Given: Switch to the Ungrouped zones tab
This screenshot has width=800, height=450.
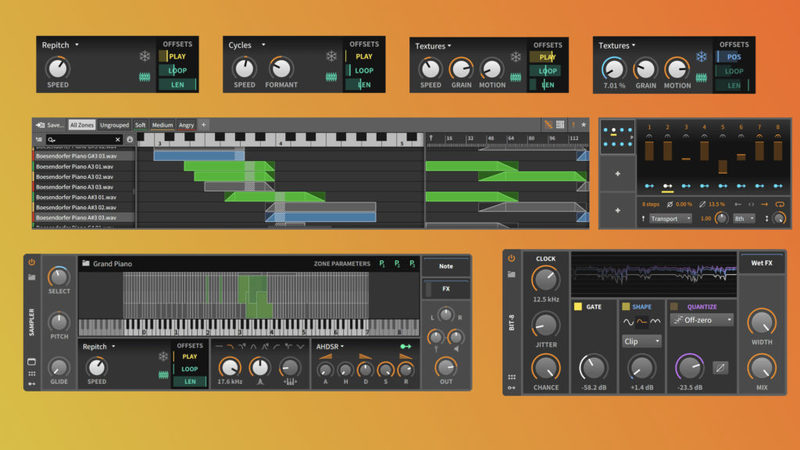Looking at the screenshot, I should (x=115, y=125).
